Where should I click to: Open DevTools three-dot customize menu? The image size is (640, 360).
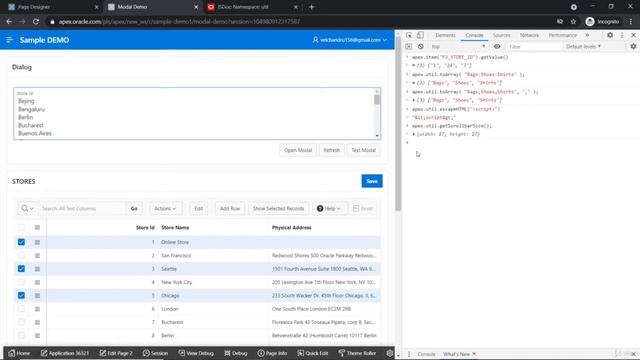click(622, 36)
